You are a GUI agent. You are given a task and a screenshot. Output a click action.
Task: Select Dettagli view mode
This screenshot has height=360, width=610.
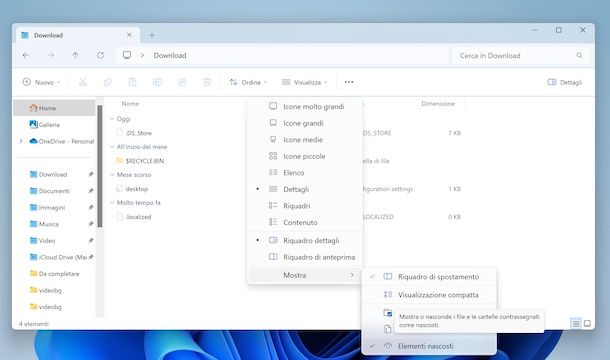coord(305,189)
